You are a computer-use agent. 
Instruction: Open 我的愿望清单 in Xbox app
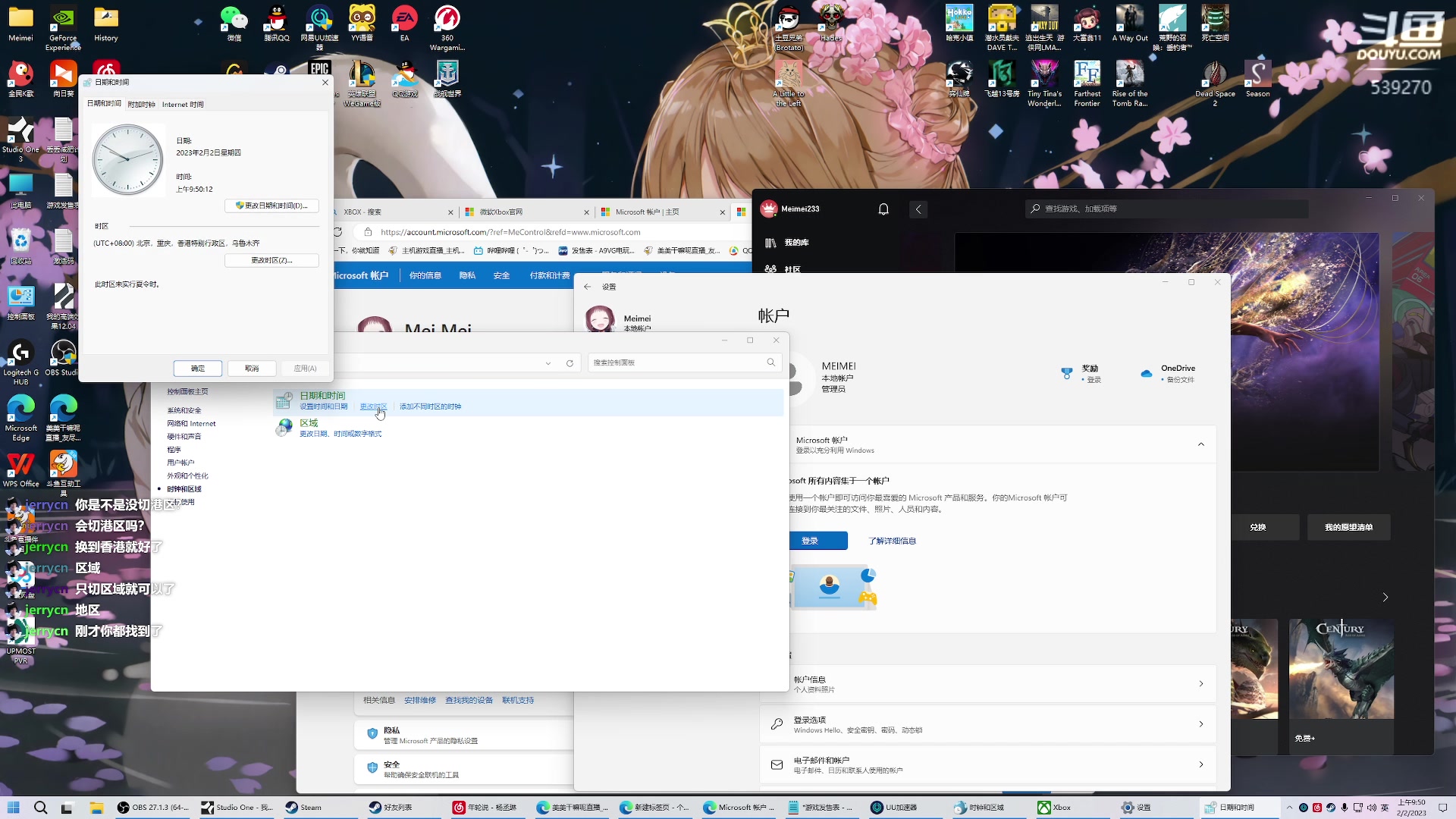(x=1348, y=527)
